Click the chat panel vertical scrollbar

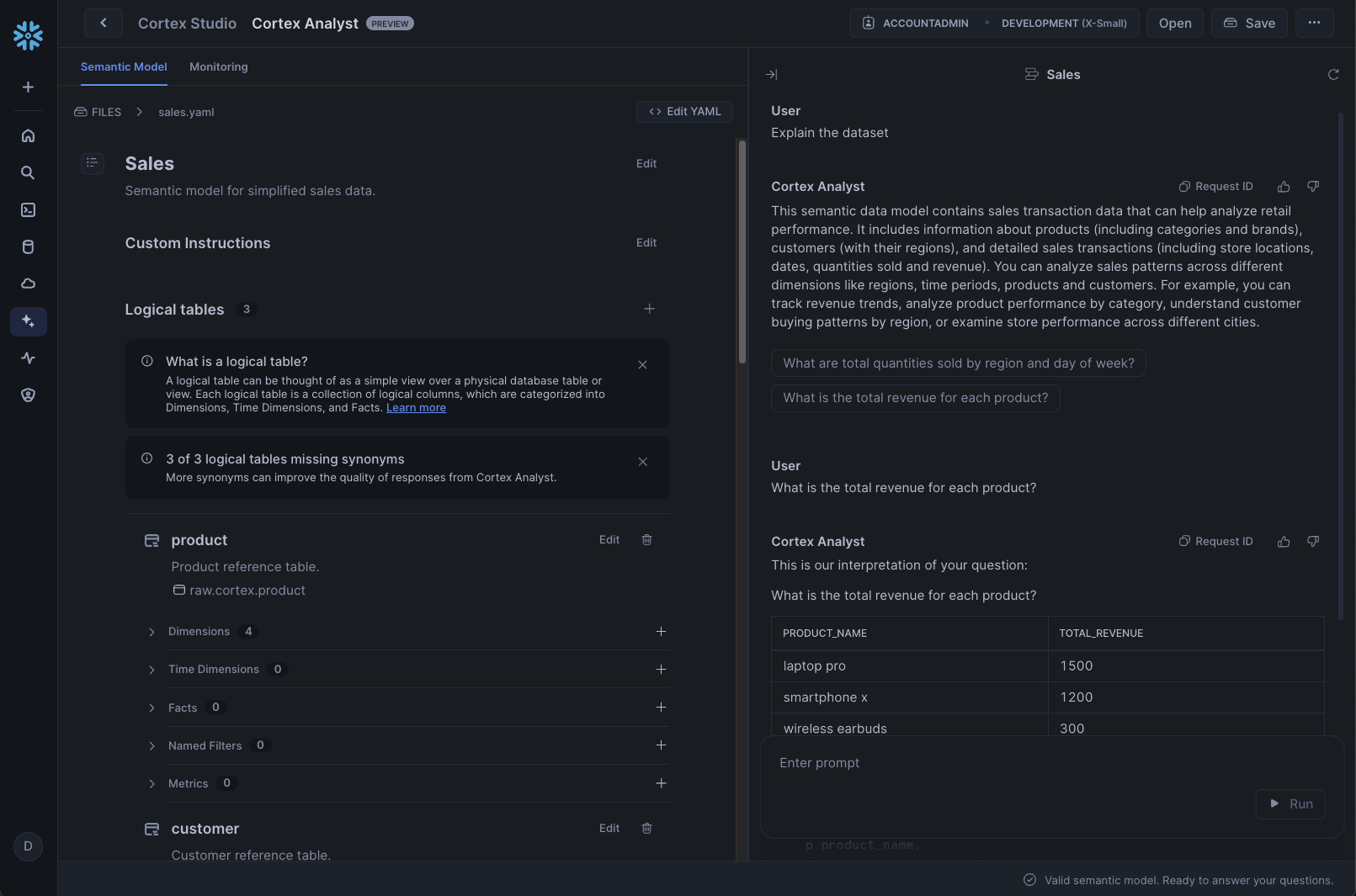[1341, 366]
